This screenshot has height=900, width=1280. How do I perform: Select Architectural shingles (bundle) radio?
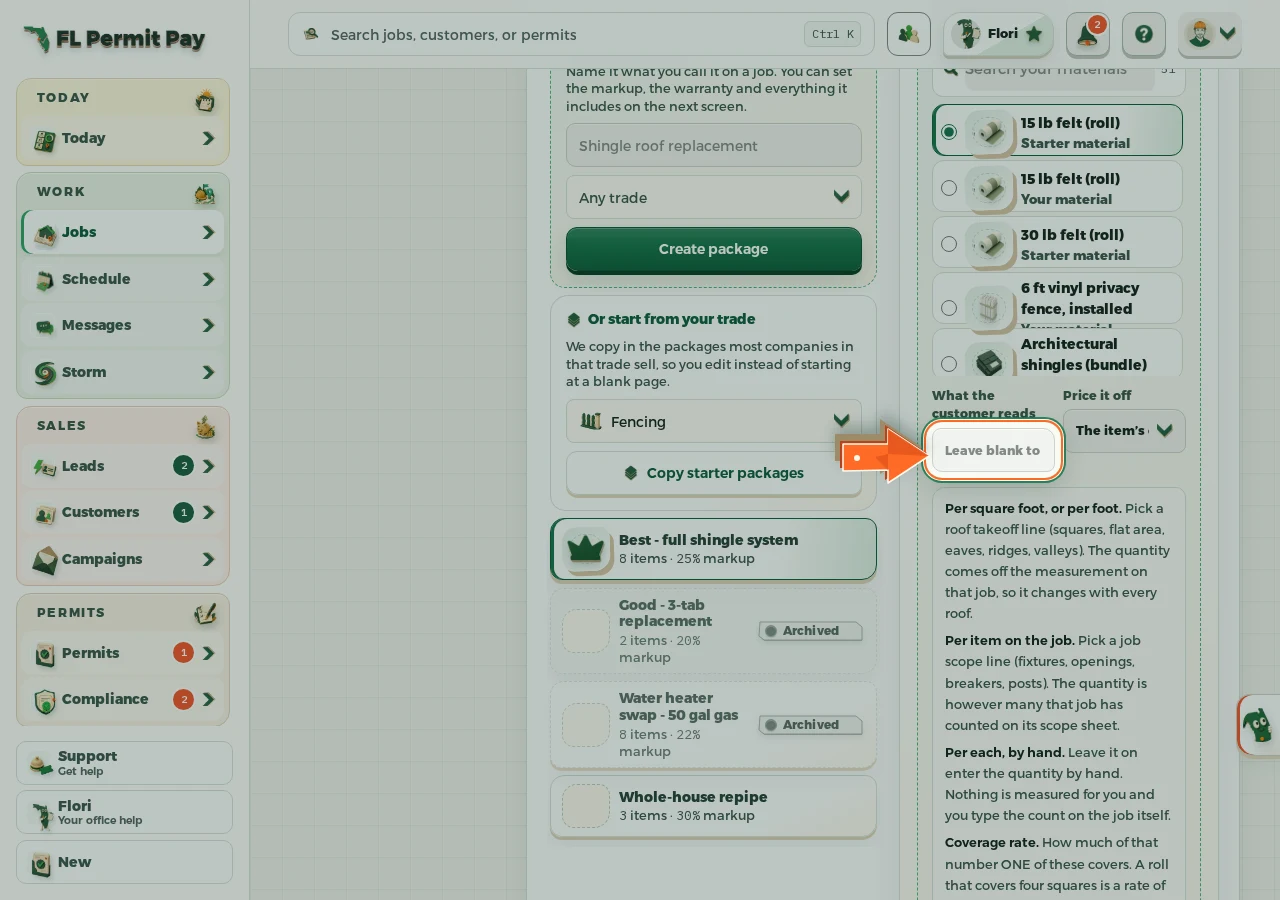[x=949, y=364]
